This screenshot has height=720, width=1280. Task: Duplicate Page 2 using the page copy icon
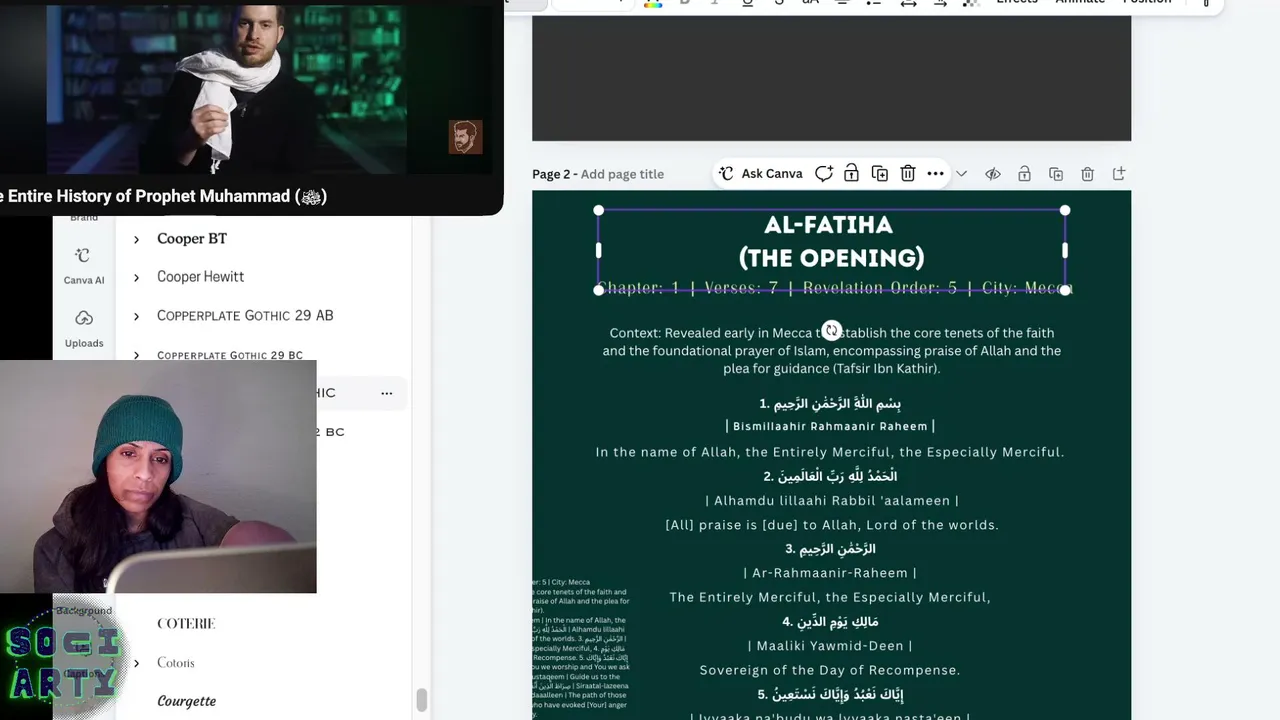pos(1056,174)
